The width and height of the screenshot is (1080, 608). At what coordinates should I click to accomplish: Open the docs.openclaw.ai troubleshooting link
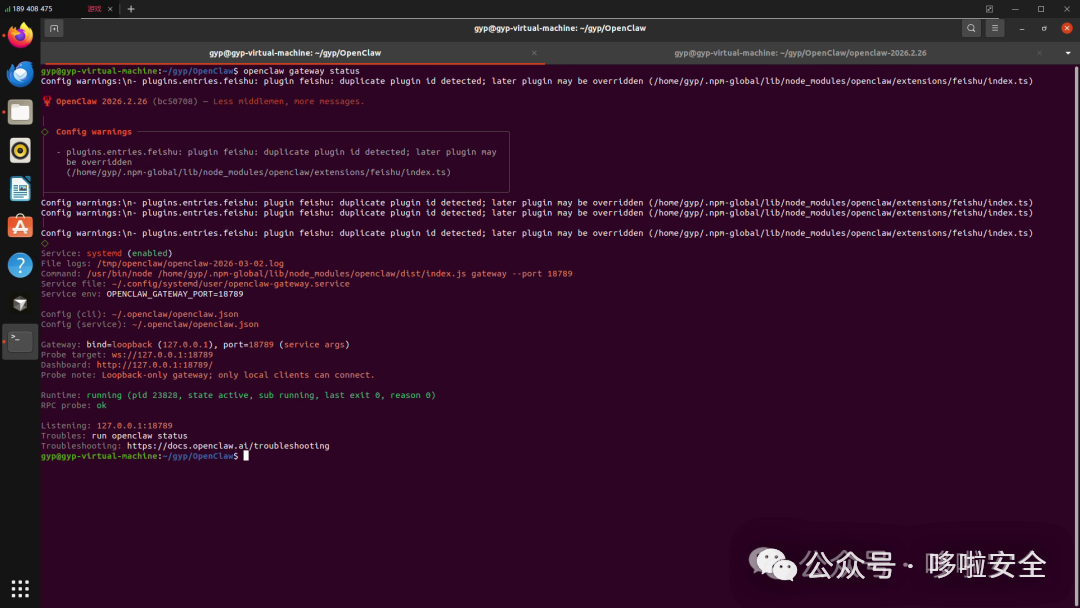point(228,446)
